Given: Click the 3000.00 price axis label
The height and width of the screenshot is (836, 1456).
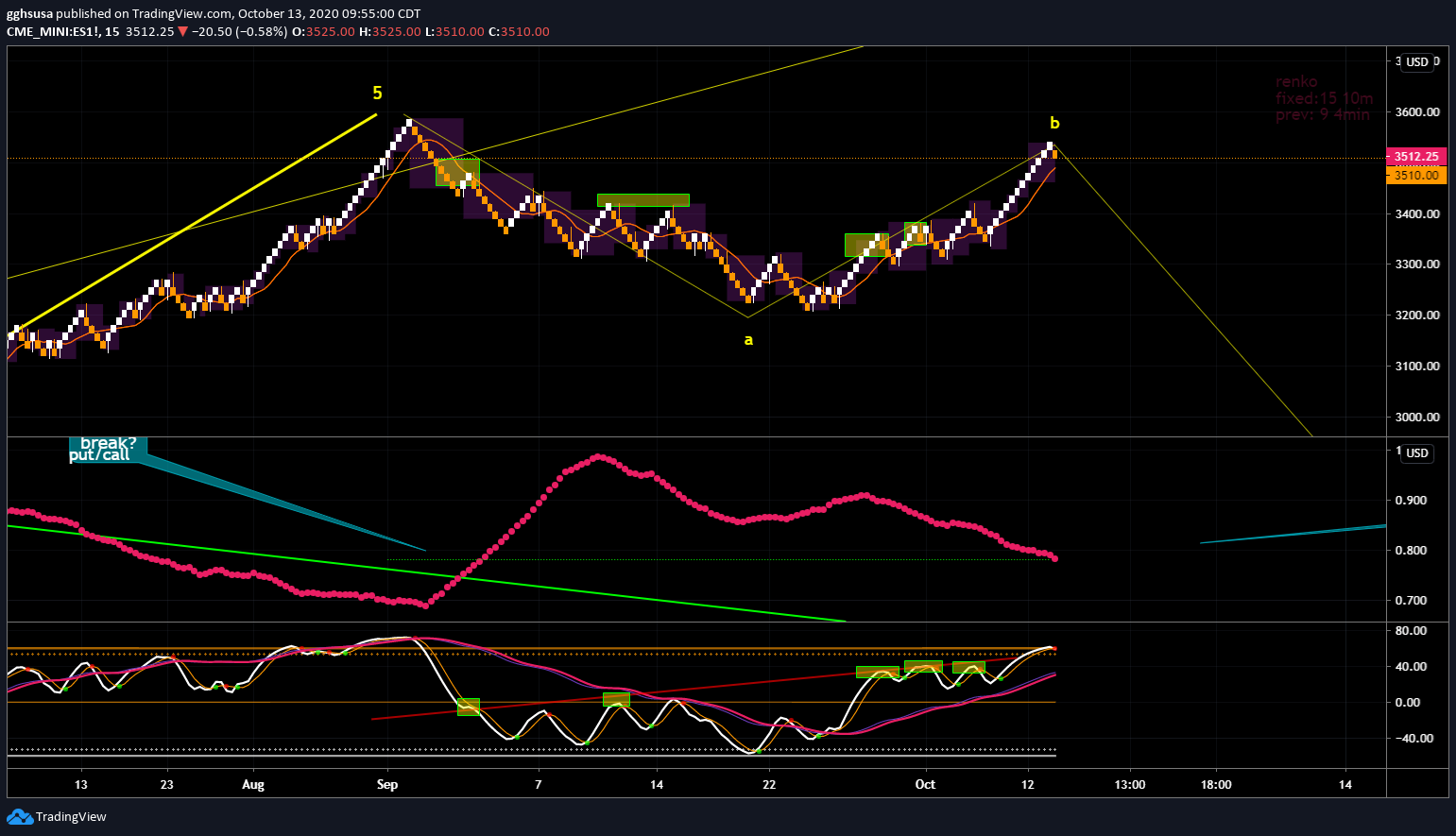Looking at the screenshot, I should [1417, 418].
